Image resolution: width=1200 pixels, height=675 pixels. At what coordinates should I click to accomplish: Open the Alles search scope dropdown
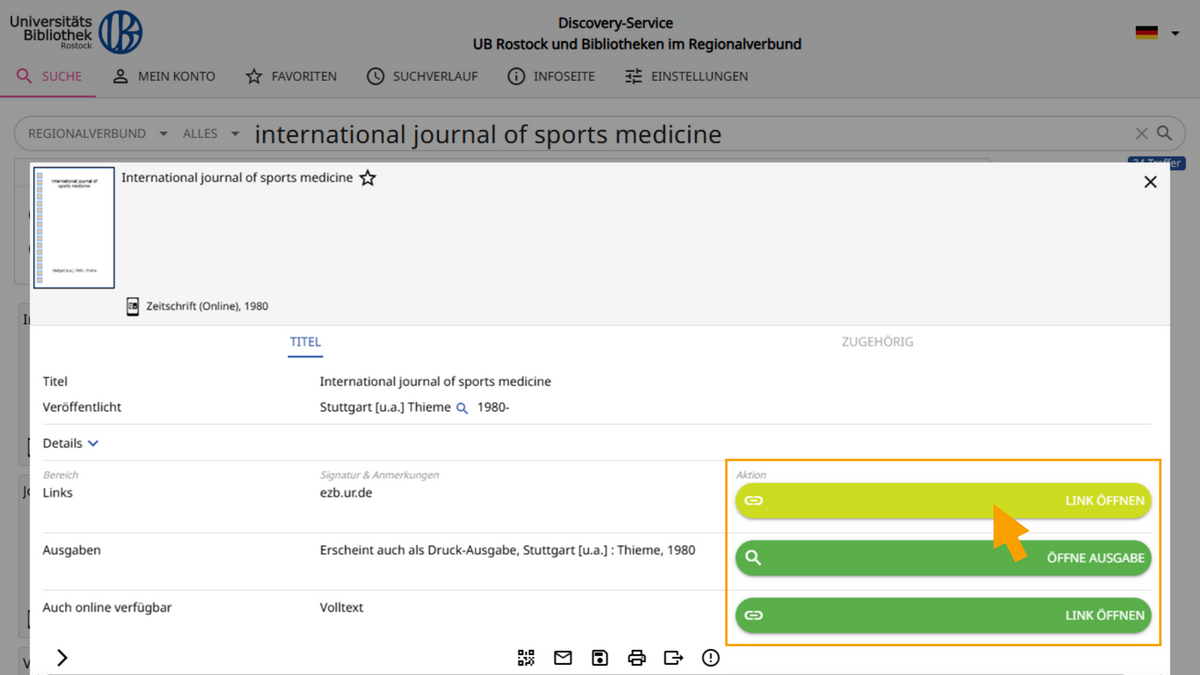(x=210, y=133)
